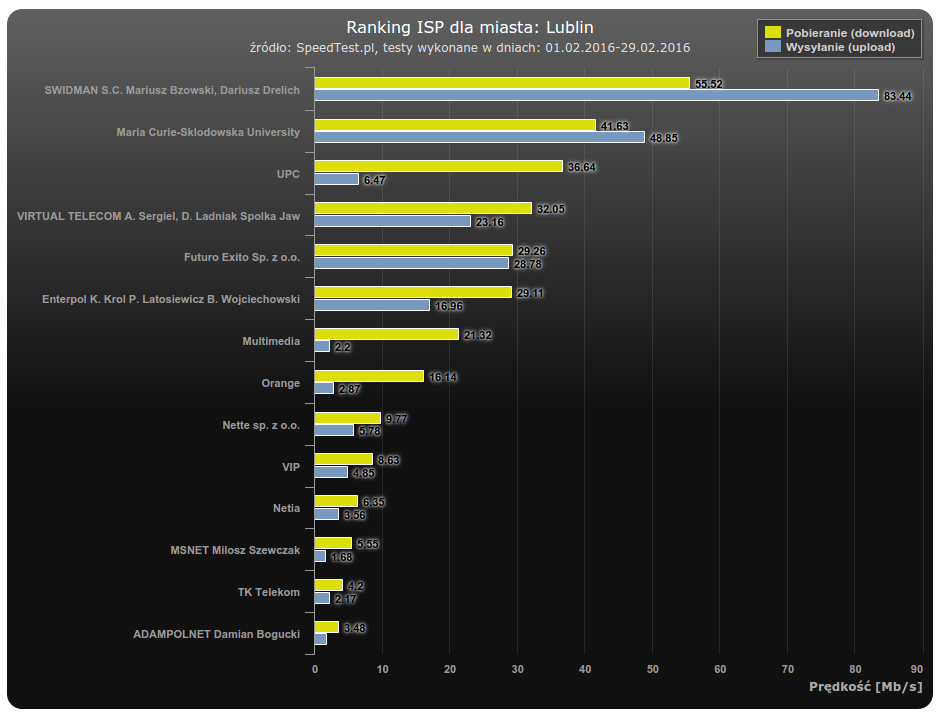Viewport: 938px width, 725px height.
Task: Select the TK Telekom label
Action: click(269, 592)
